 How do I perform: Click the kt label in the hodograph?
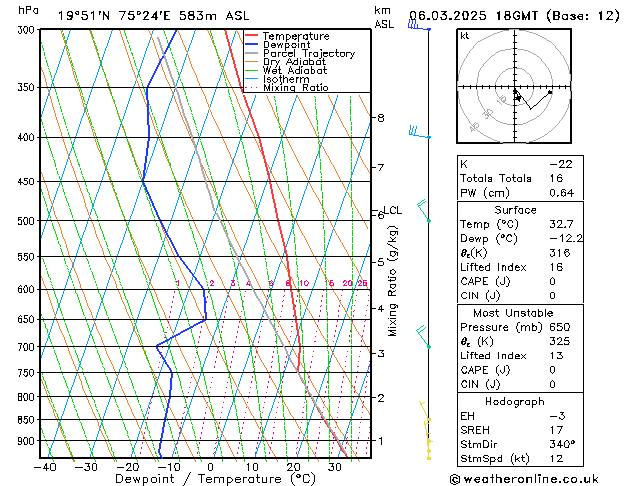465,36
